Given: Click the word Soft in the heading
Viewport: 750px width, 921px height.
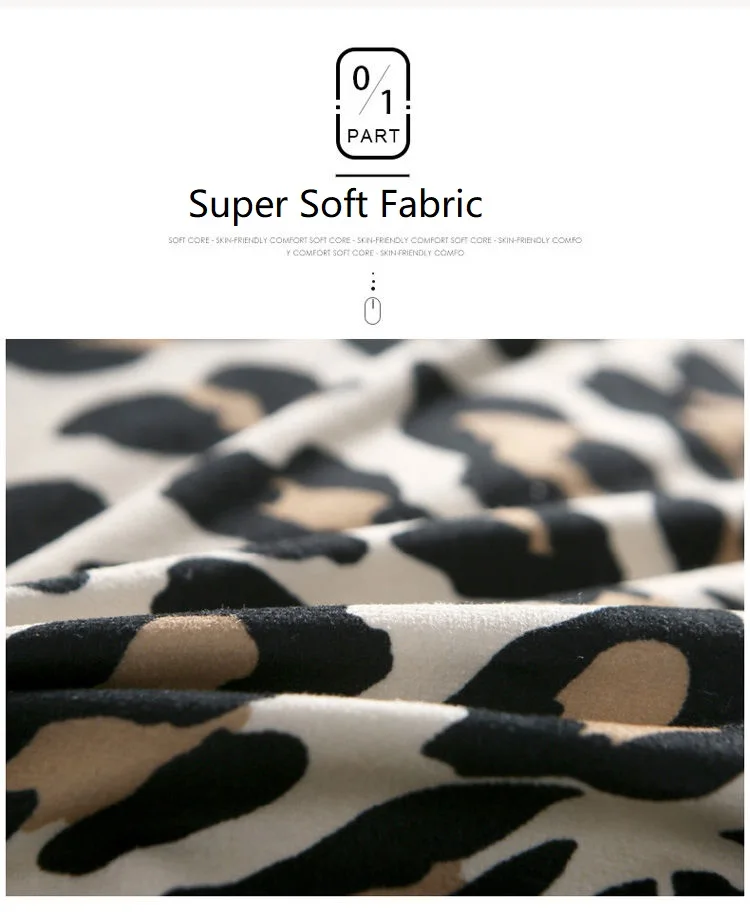Looking at the screenshot, I should tap(334, 203).
